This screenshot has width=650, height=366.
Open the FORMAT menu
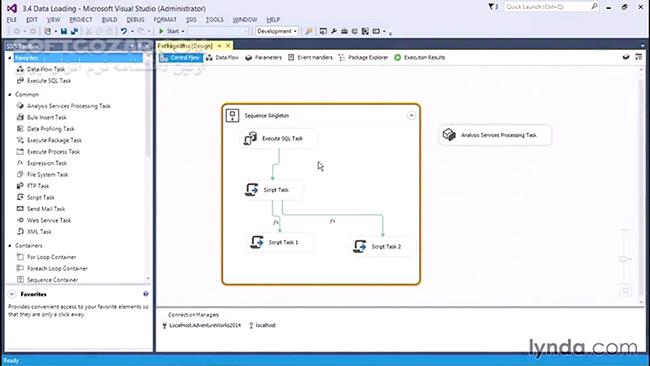click(x=165, y=19)
